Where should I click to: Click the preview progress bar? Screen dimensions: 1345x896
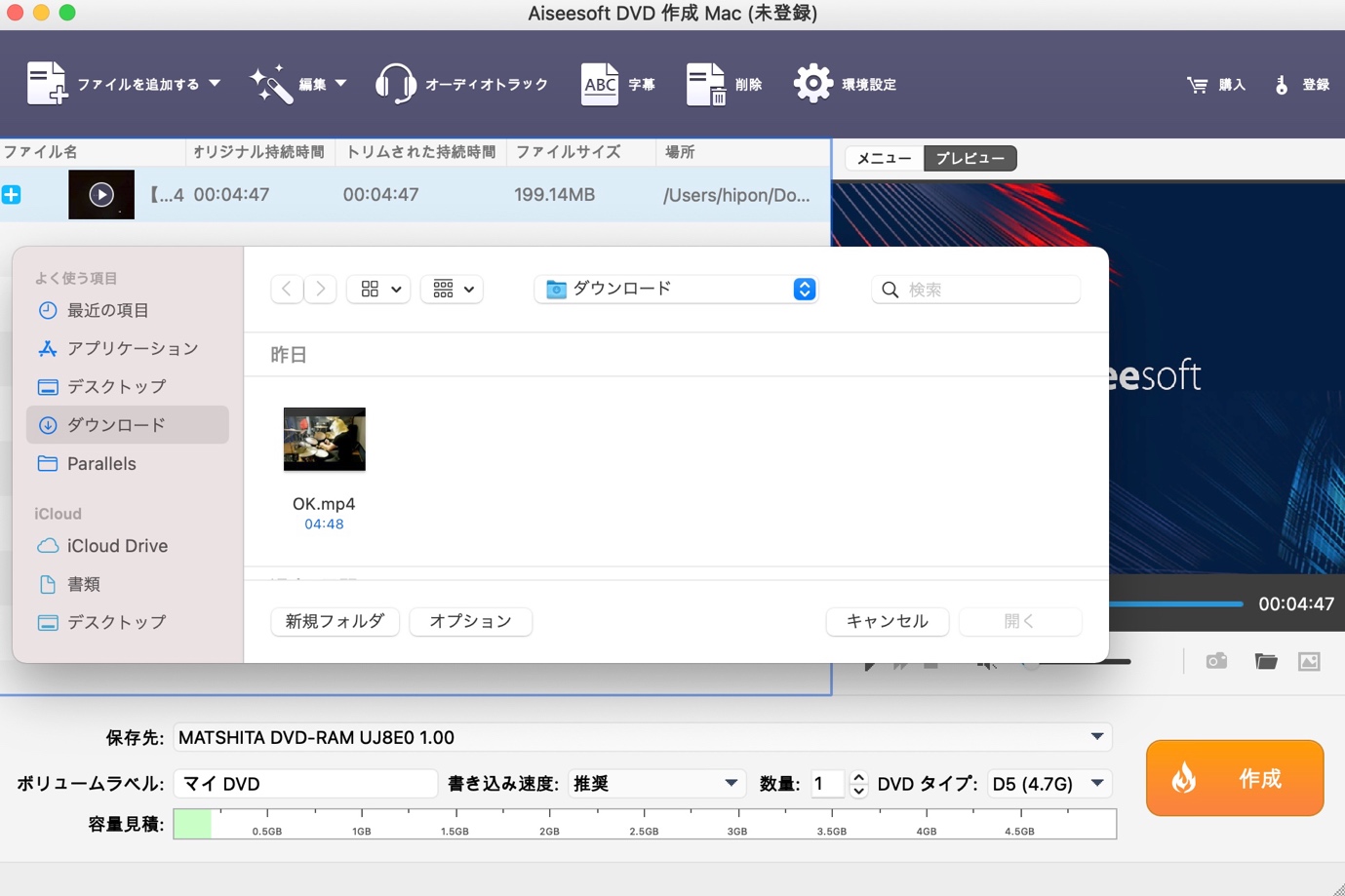click(1175, 604)
